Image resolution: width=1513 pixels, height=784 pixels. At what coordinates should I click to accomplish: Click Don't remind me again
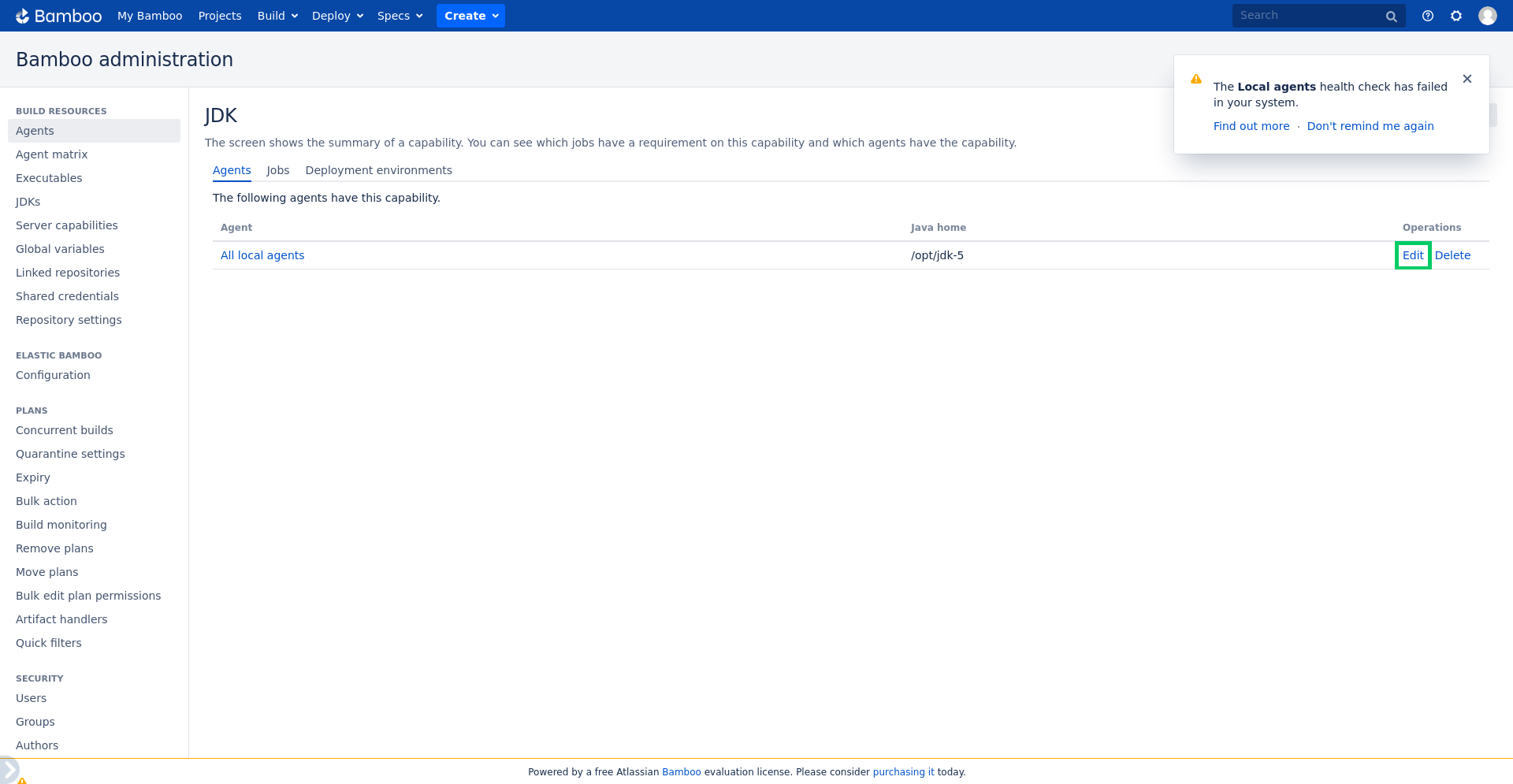pos(1370,126)
